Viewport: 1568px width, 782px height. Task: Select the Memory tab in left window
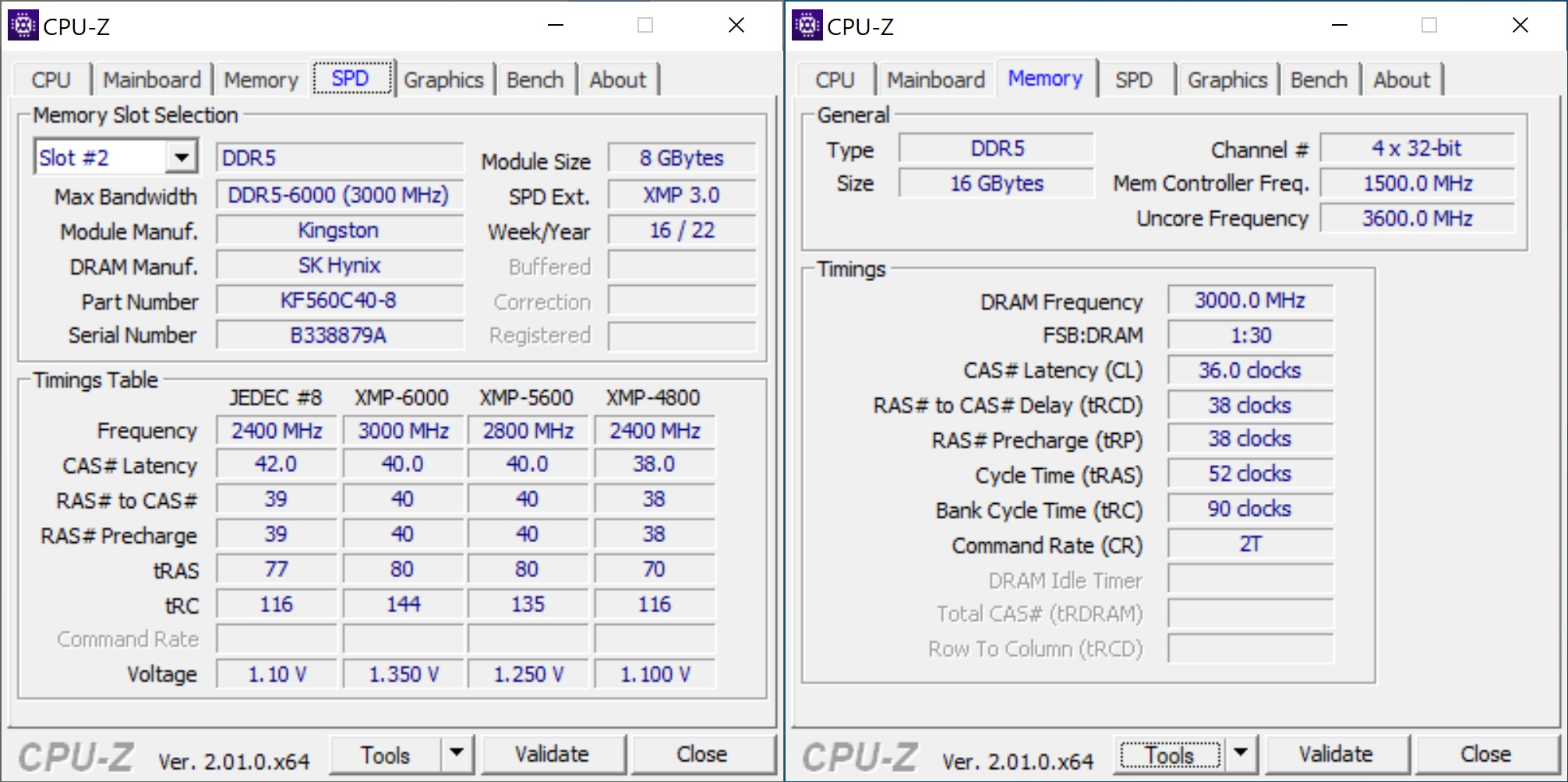[261, 80]
